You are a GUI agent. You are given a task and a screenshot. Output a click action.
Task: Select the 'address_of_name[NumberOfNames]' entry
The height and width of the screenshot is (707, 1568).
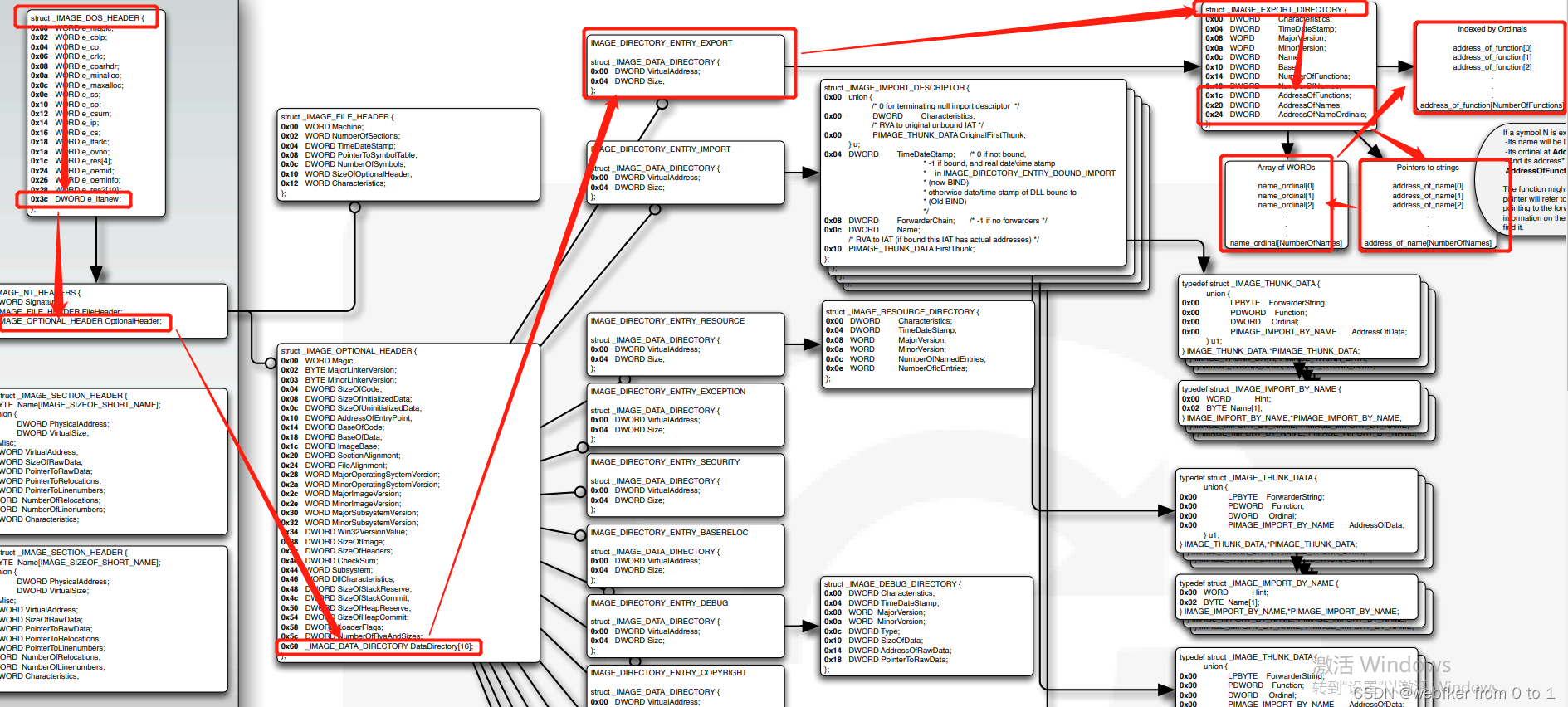[1428, 243]
